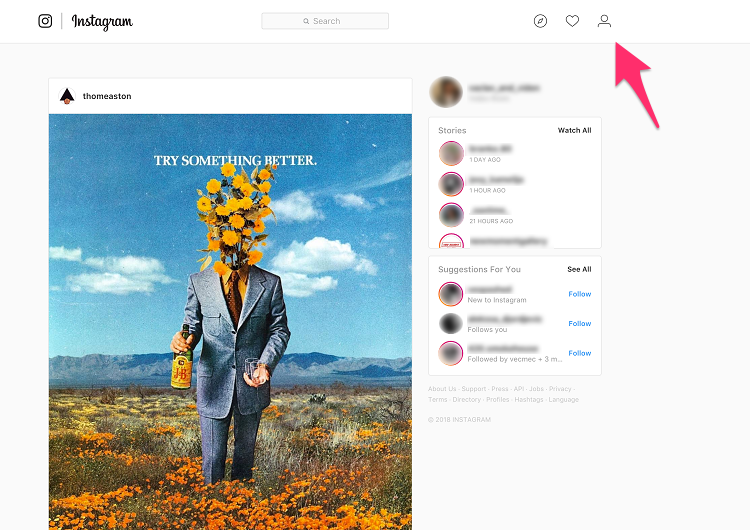The height and width of the screenshot is (530, 750).
Task: Click See All suggestions
Action: click(x=579, y=269)
